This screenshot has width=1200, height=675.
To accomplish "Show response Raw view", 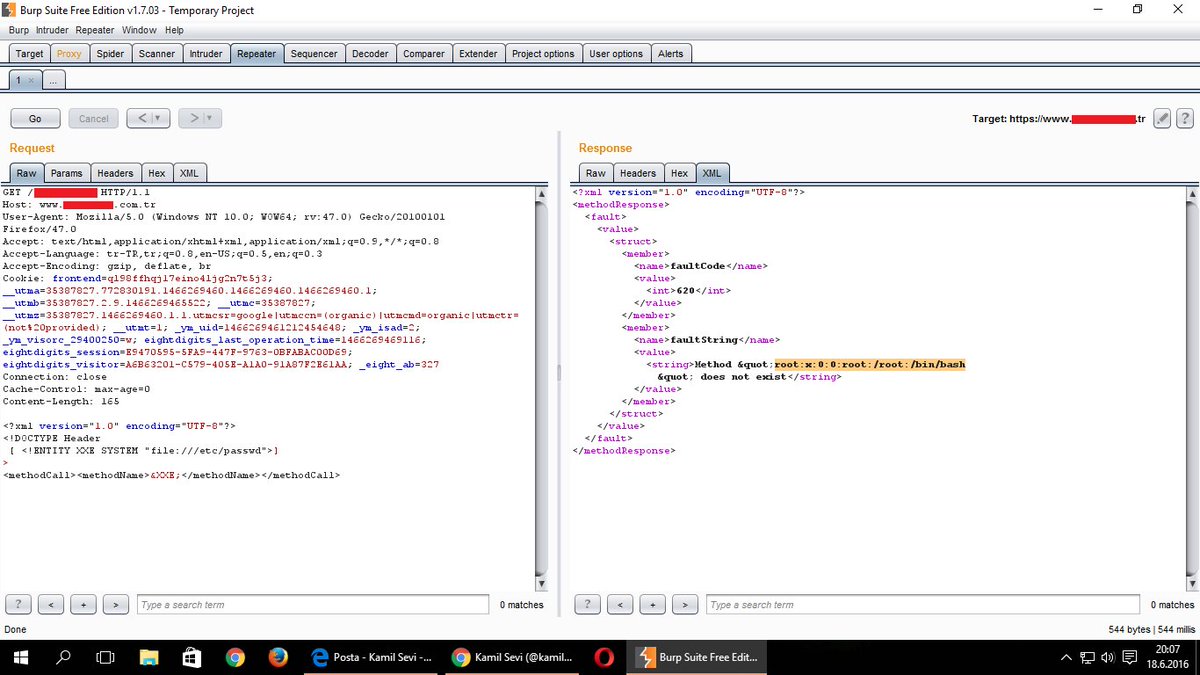I will 596,173.
